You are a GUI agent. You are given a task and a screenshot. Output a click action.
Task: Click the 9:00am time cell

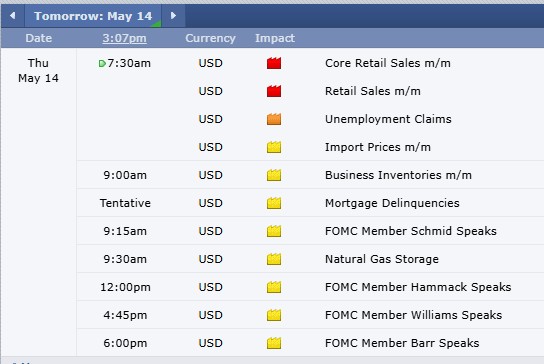[x=125, y=175]
